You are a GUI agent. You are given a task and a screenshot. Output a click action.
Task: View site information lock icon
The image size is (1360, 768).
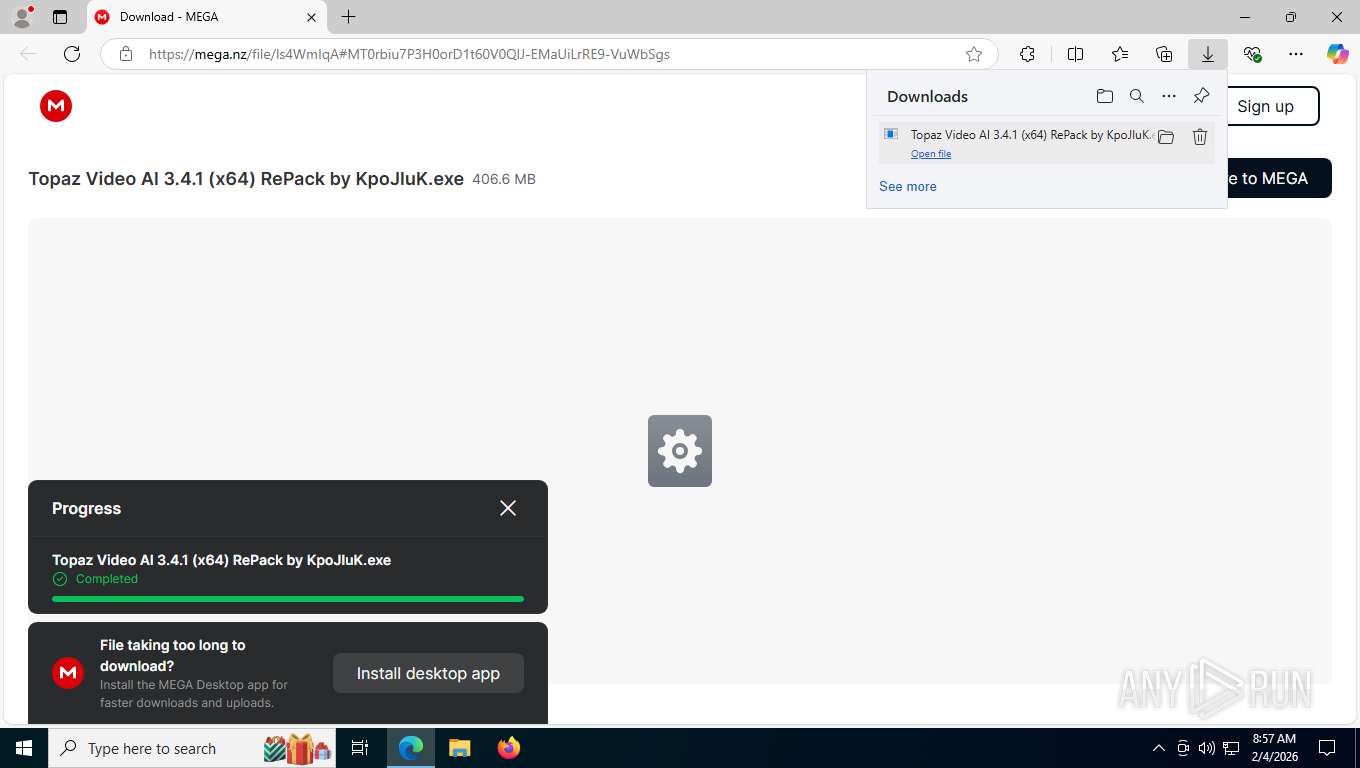(x=126, y=54)
